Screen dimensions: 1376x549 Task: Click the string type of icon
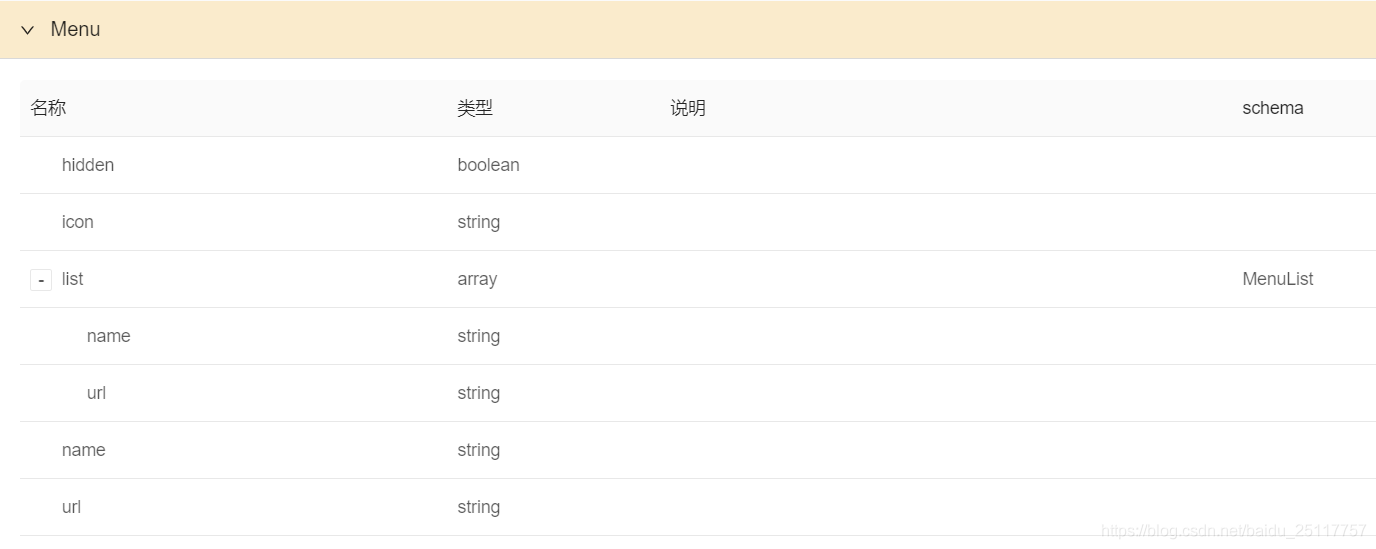tap(478, 222)
